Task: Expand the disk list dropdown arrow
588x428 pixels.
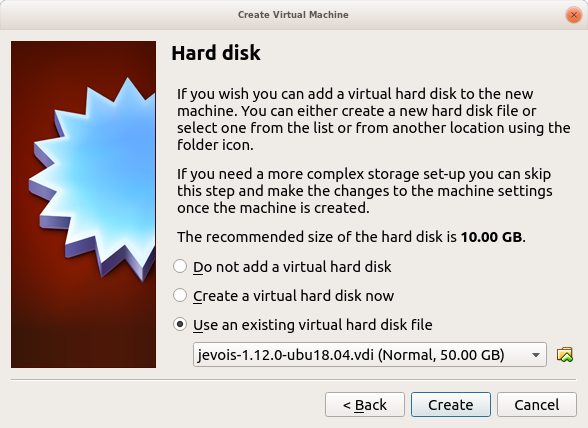Action: 536,355
